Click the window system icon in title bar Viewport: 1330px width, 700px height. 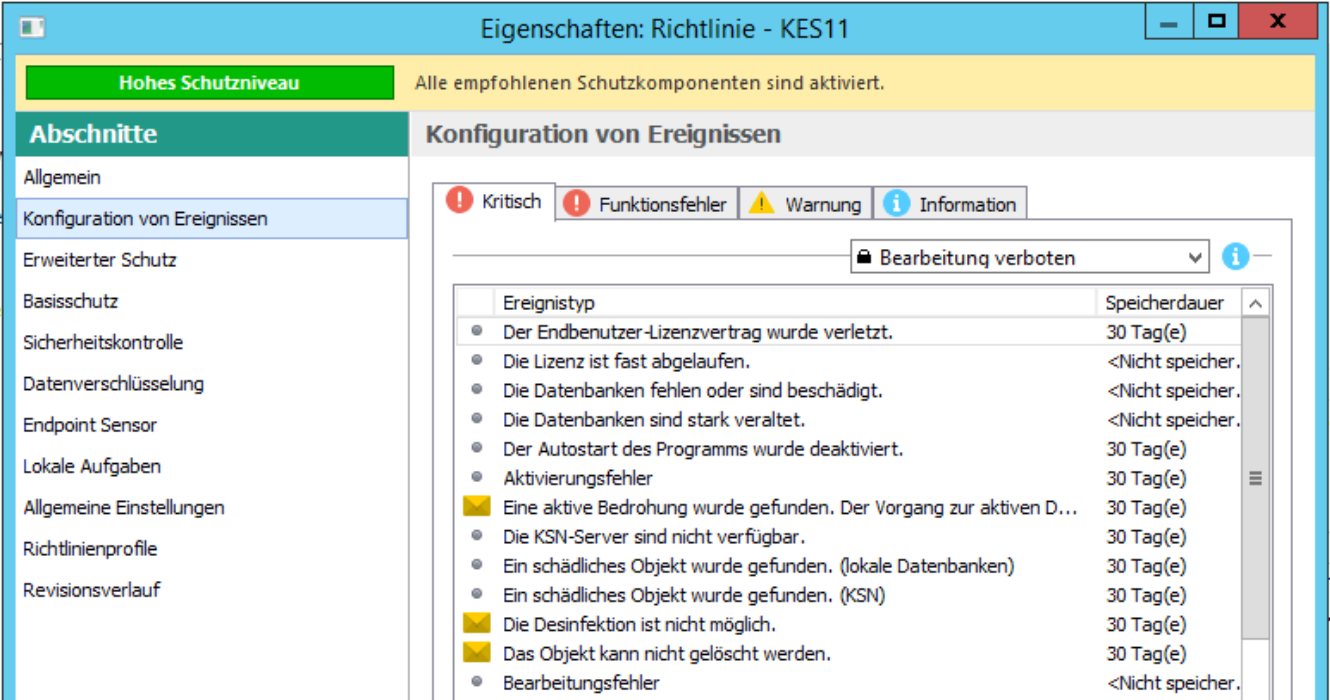coord(32,28)
